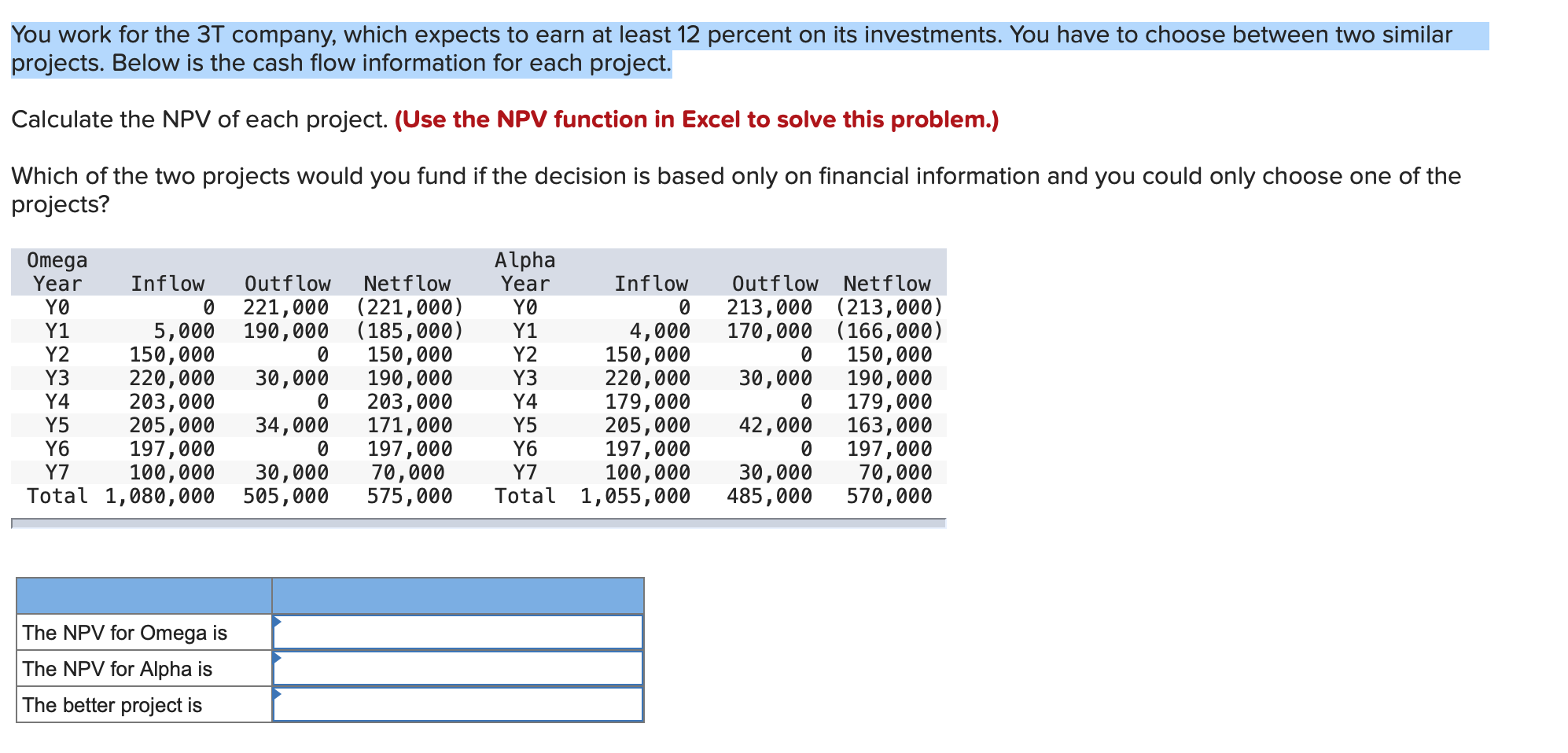
Task: Click the better project answer field
Action: (458, 704)
